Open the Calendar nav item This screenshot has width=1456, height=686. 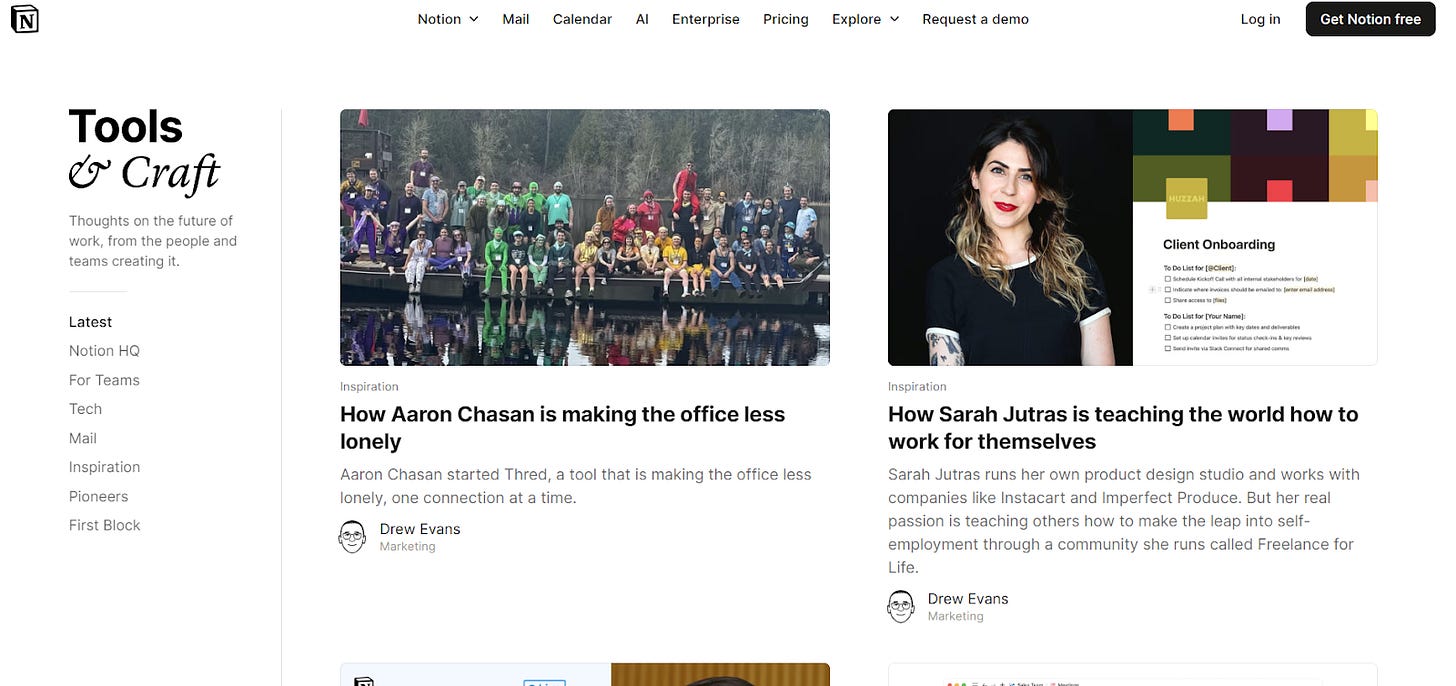[x=582, y=19]
